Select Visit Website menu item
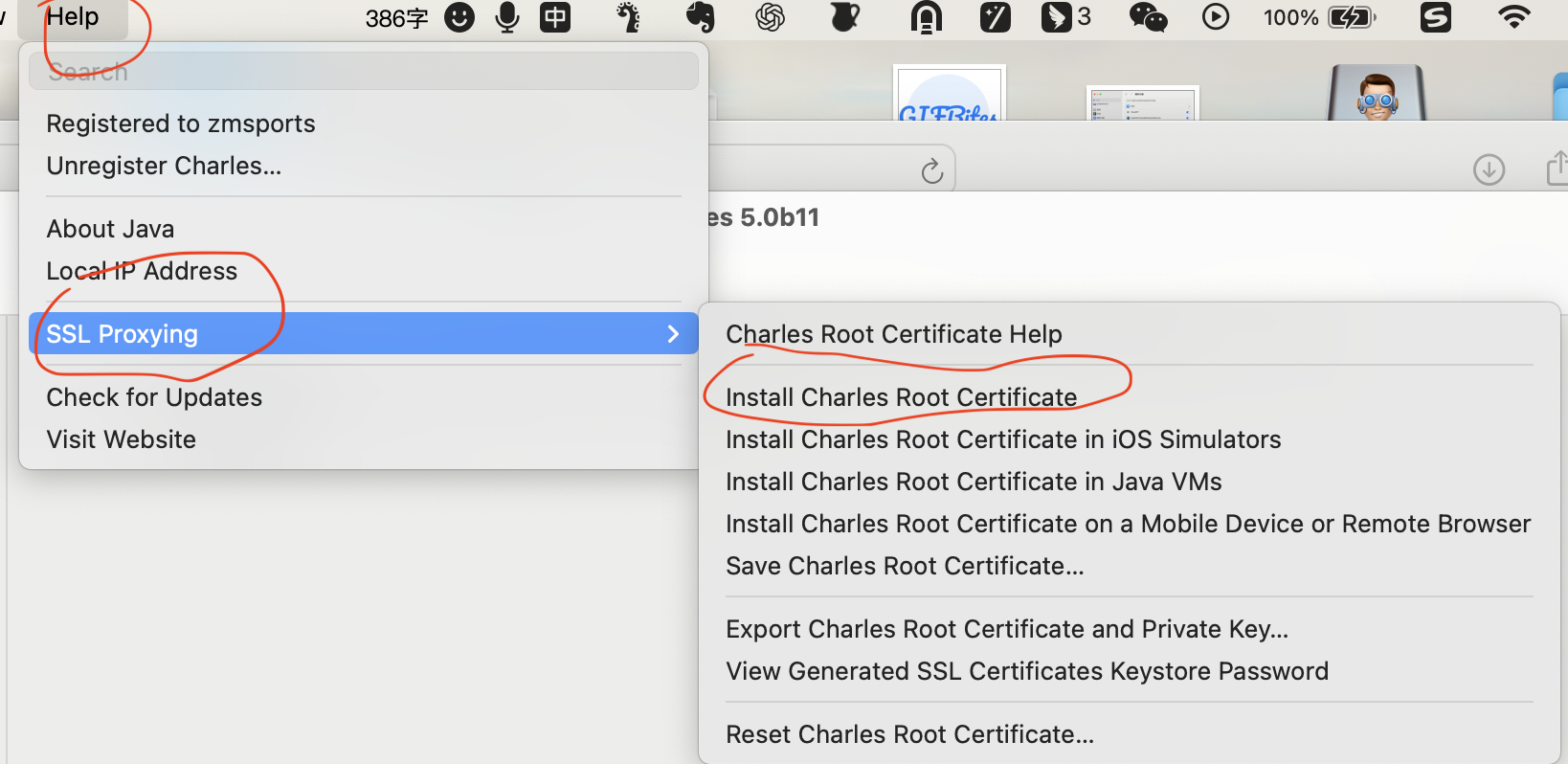The height and width of the screenshot is (764, 1568). (x=122, y=439)
